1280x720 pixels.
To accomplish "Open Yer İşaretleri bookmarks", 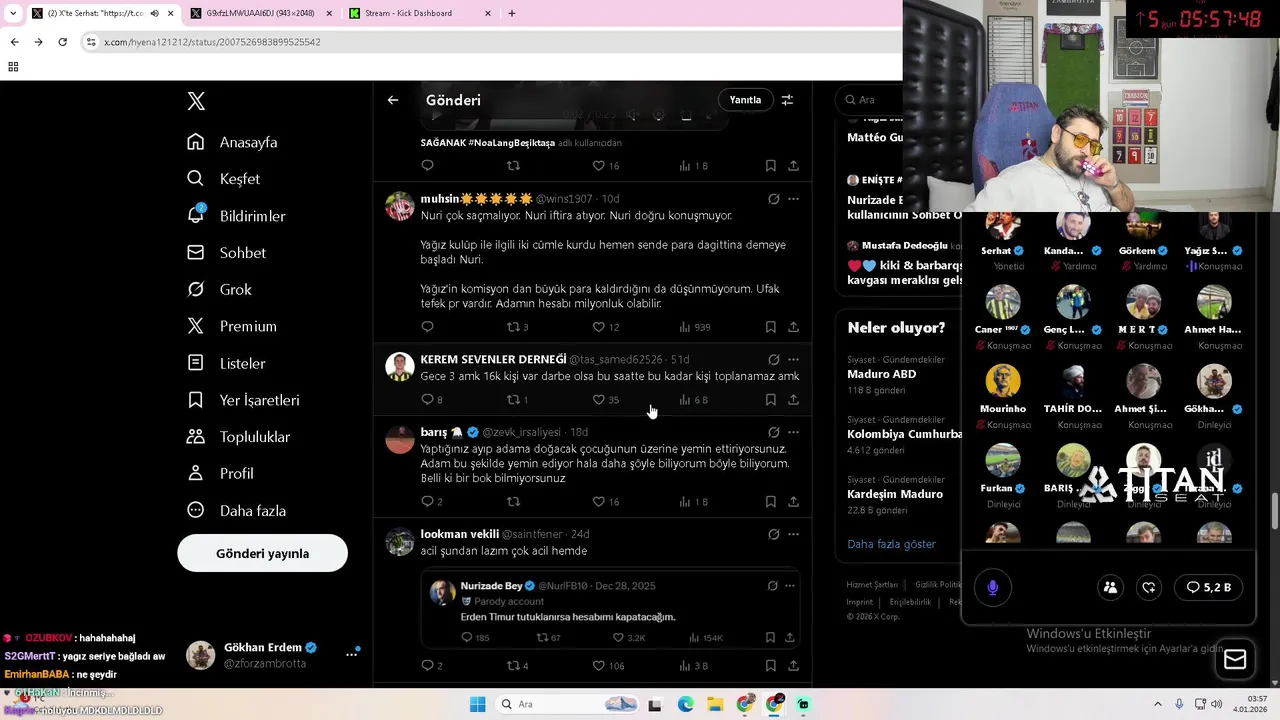I will (x=243, y=400).
